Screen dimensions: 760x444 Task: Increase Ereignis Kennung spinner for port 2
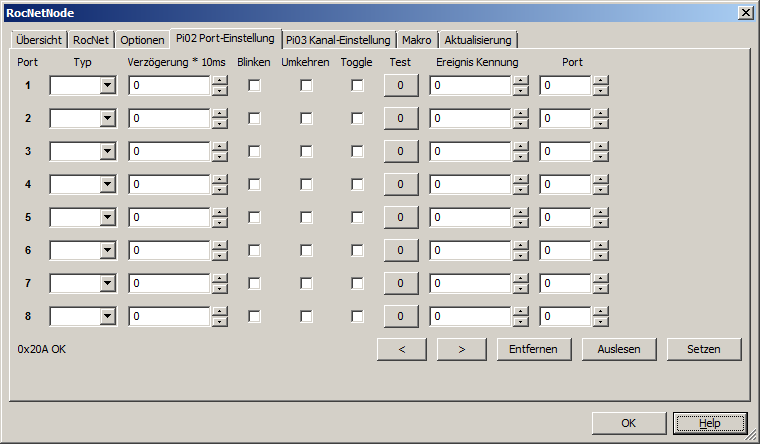coord(520,114)
